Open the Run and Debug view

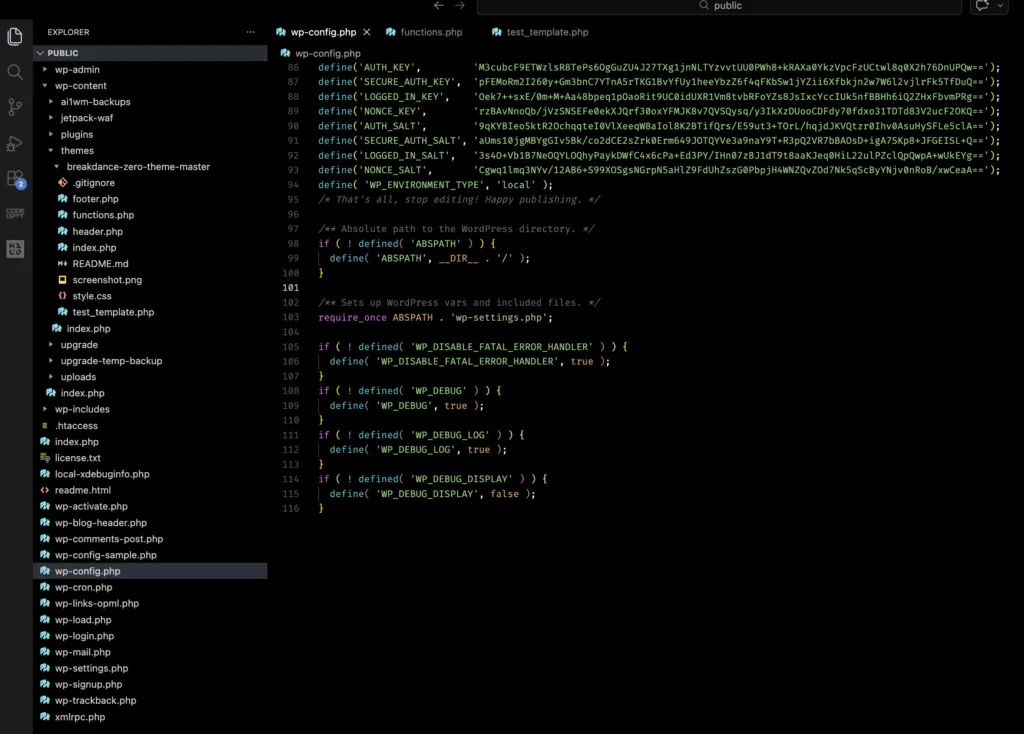pyautogui.click(x=14, y=142)
